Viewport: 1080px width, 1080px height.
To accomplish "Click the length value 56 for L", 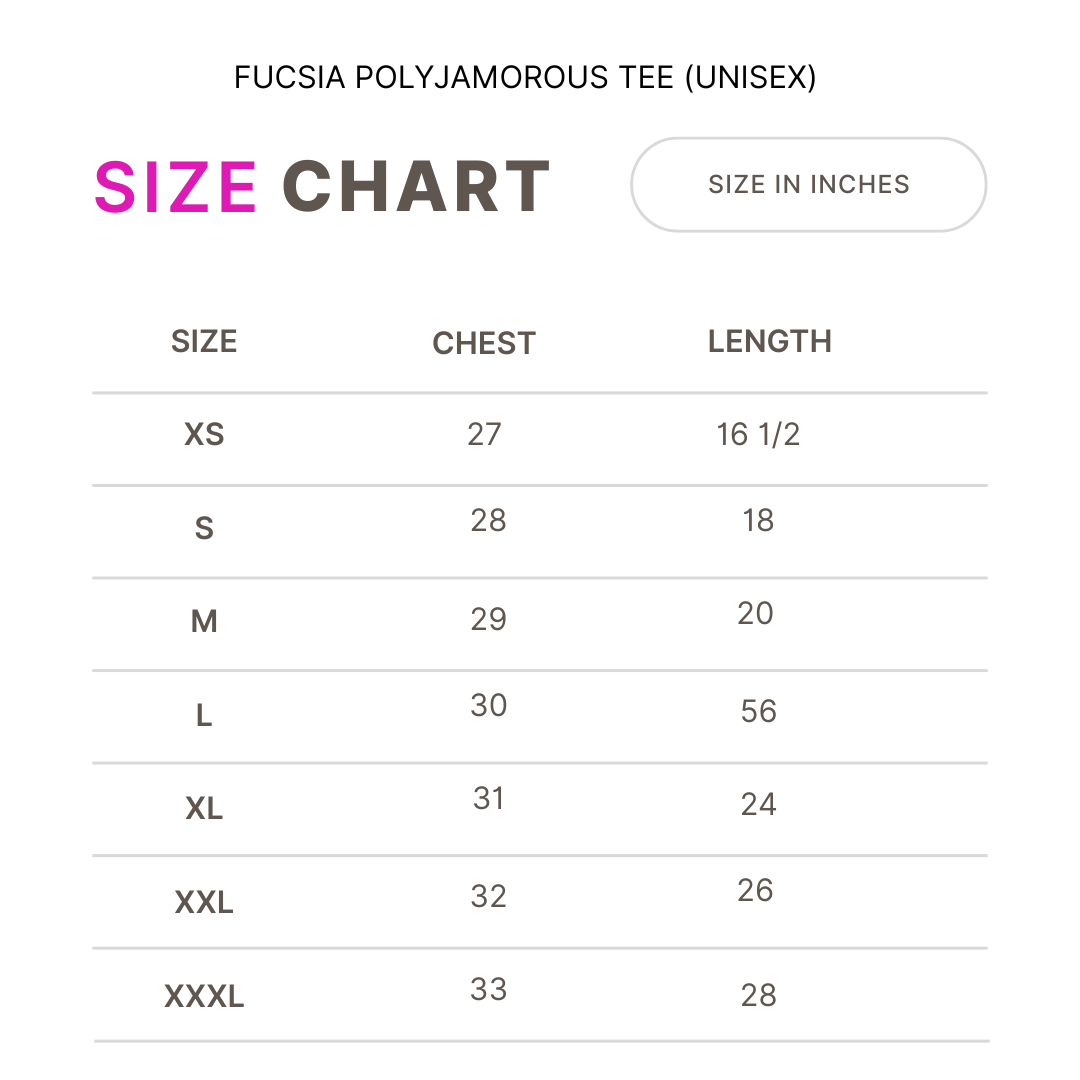I will pyautogui.click(x=758, y=712).
